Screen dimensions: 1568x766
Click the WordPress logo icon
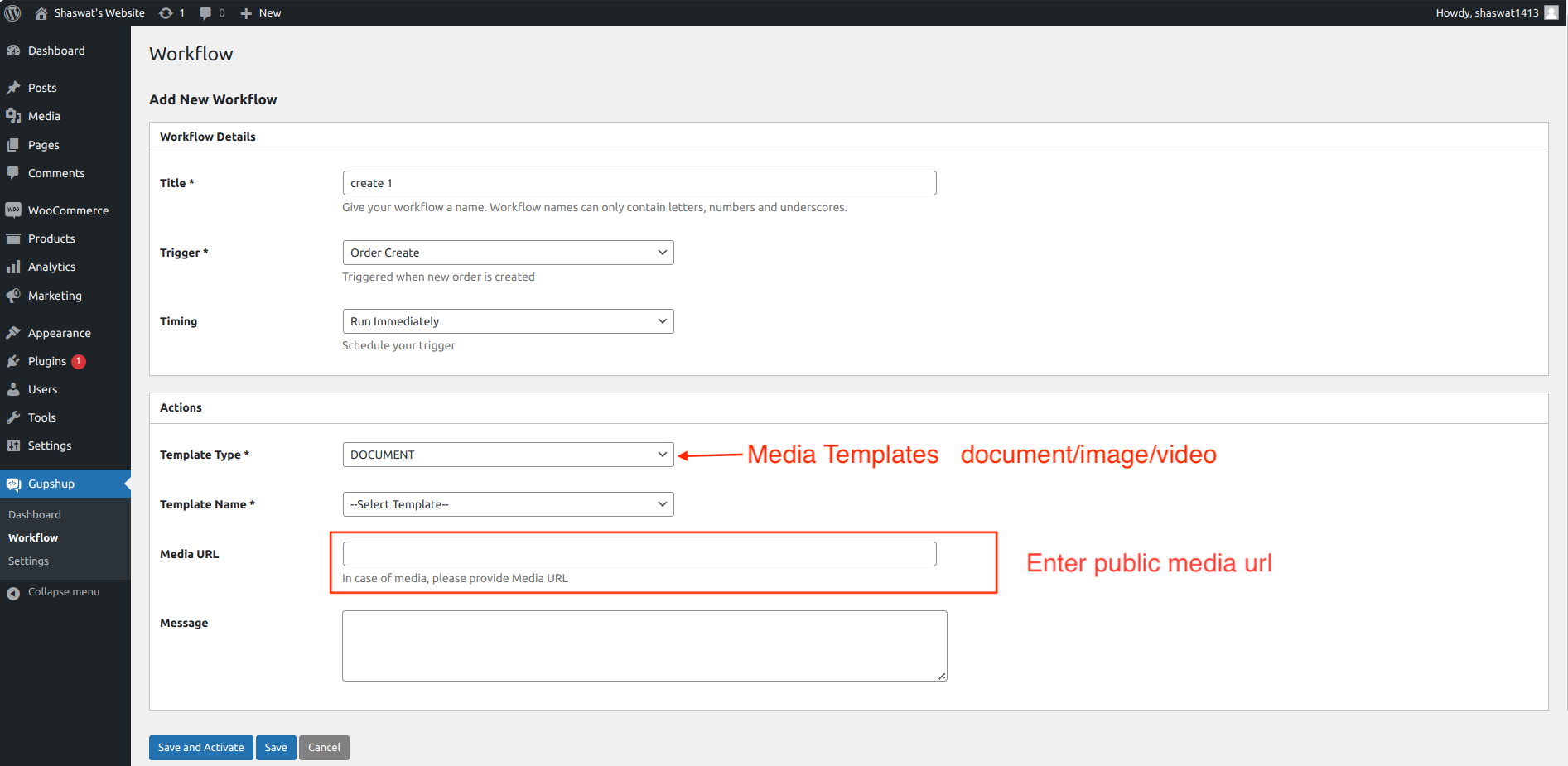tap(12, 13)
